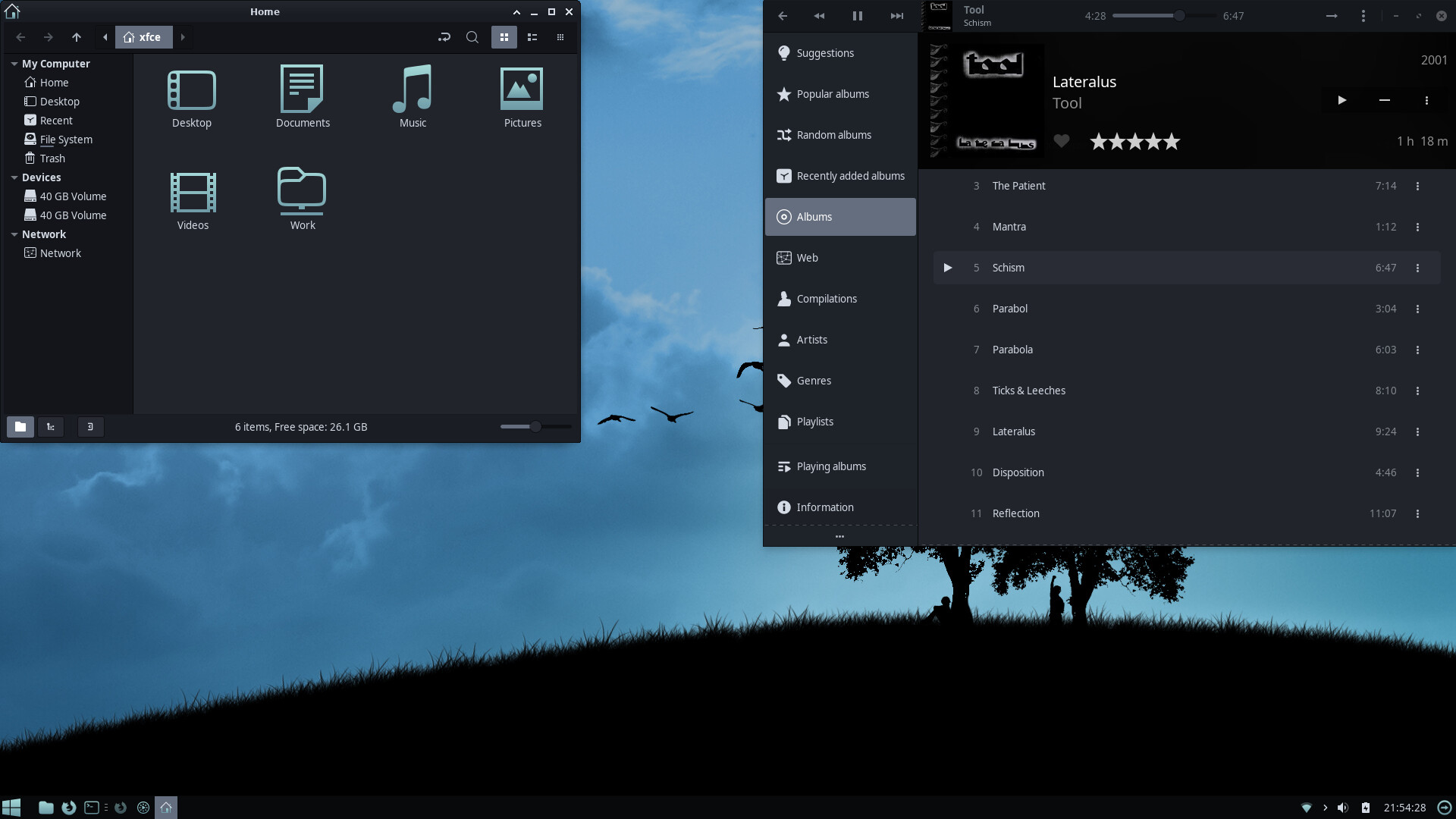Favorite the Lateralus album with the heart
Screen dimensions: 1456x819
point(1062,141)
